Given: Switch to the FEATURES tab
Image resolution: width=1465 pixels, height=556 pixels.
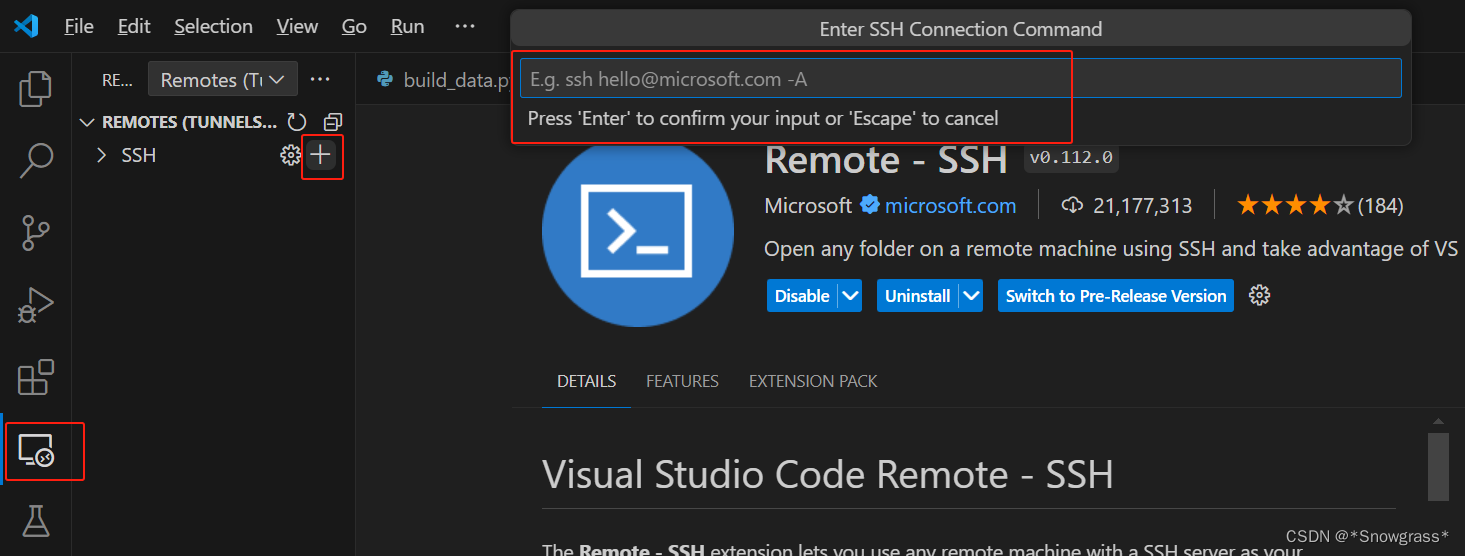Looking at the screenshot, I should (682, 381).
